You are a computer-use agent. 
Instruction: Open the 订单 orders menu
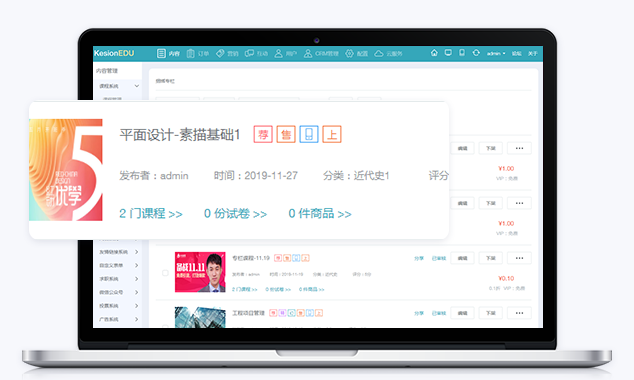(198, 53)
